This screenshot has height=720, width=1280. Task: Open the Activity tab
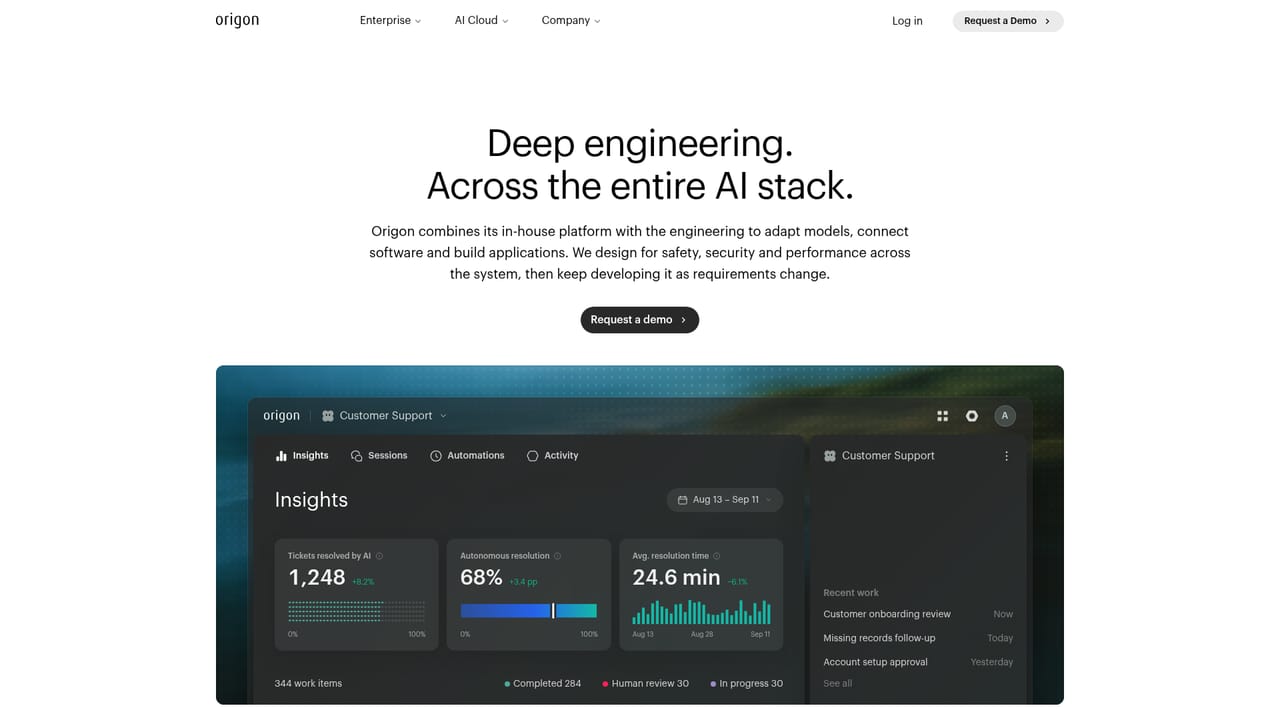552,456
